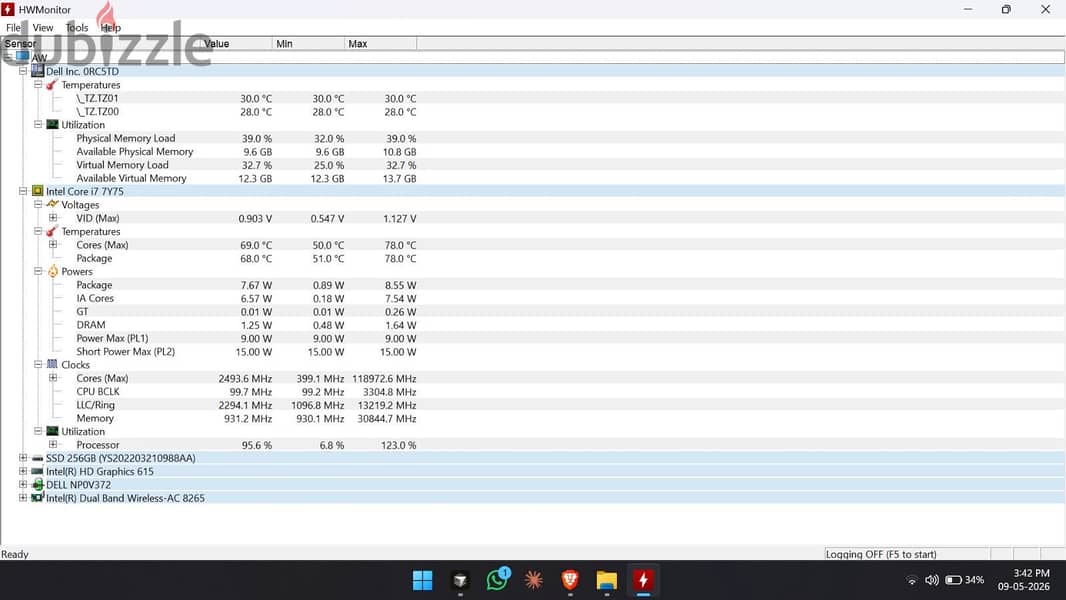The height and width of the screenshot is (600, 1066).
Task: Open the volume tray icon
Action: 931,580
